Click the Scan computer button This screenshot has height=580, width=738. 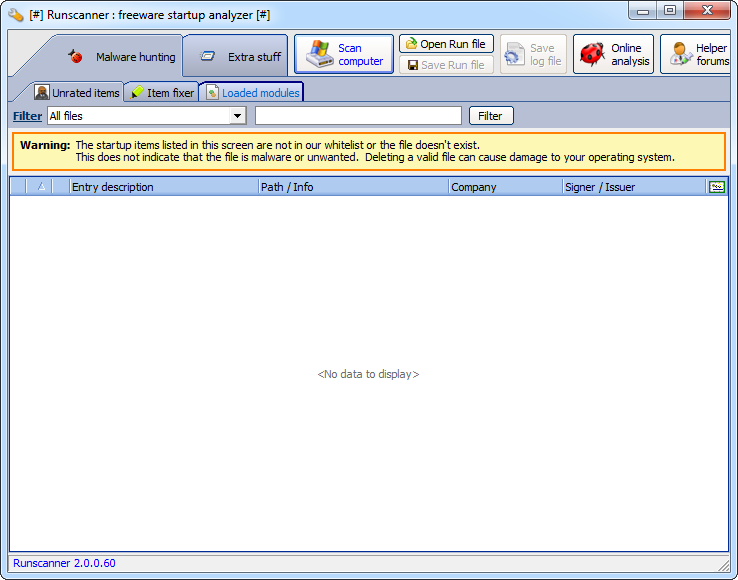(x=344, y=54)
